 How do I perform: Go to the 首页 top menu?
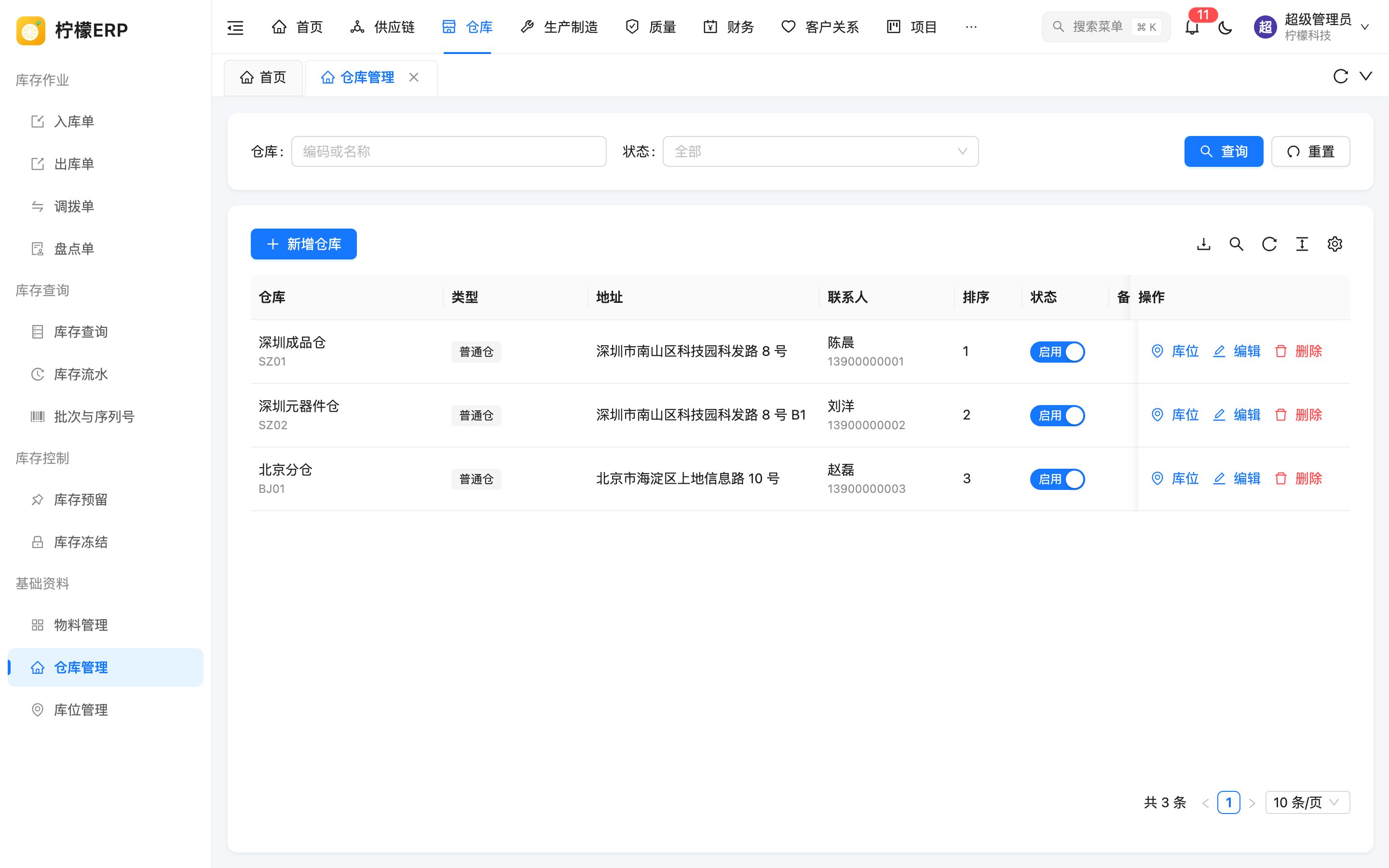click(x=297, y=27)
